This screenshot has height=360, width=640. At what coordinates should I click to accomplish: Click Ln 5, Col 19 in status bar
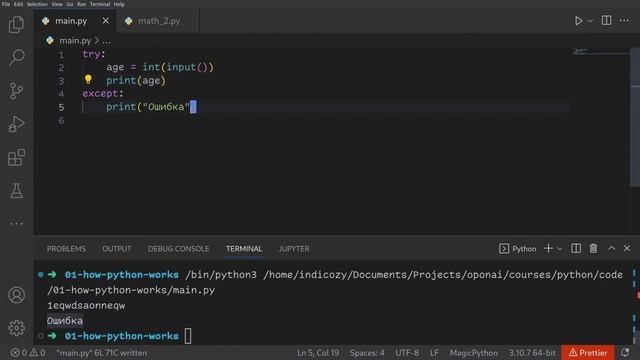[318, 353]
